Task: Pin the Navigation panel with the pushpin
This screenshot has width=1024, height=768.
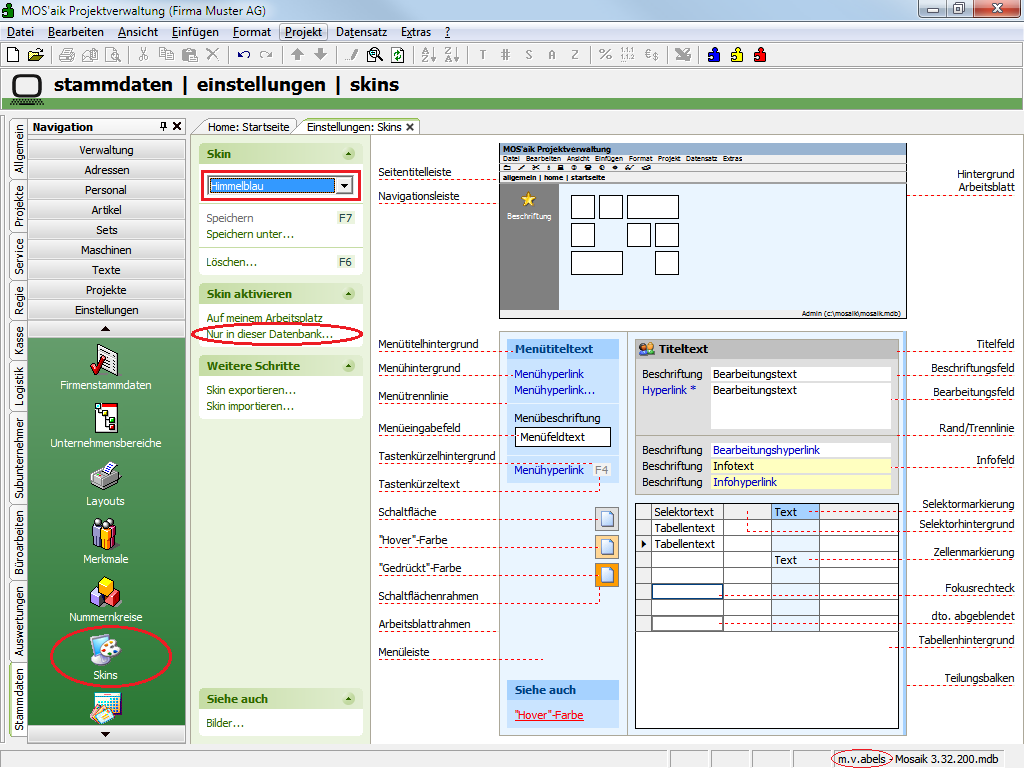Action: pyautogui.click(x=163, y=126)
